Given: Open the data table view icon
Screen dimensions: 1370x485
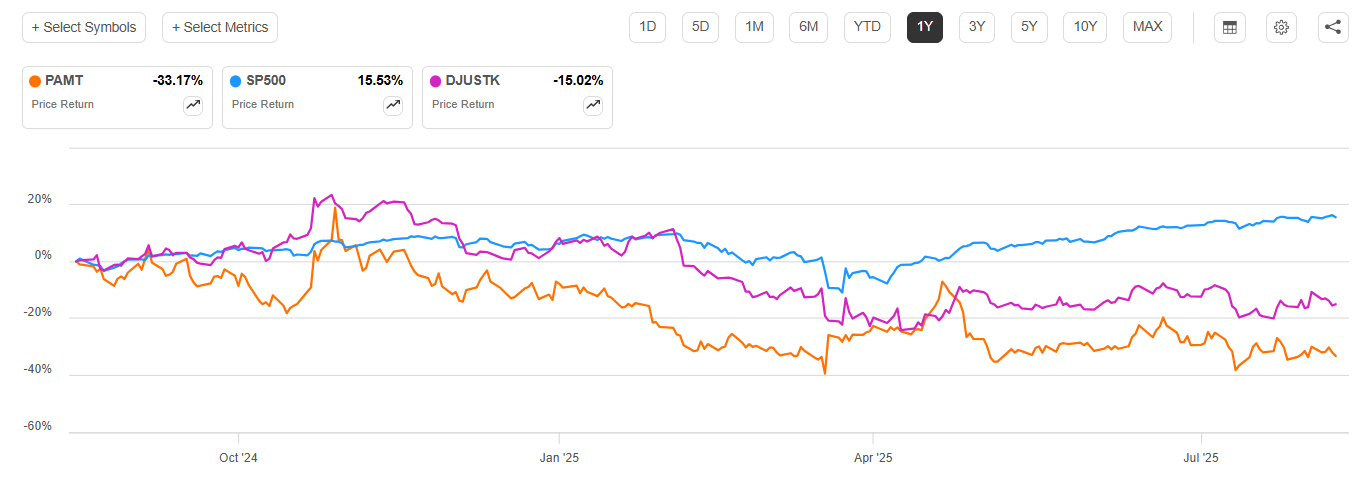Looking at the screenshot, I should pyautogui.click(x=1230, y=27).
